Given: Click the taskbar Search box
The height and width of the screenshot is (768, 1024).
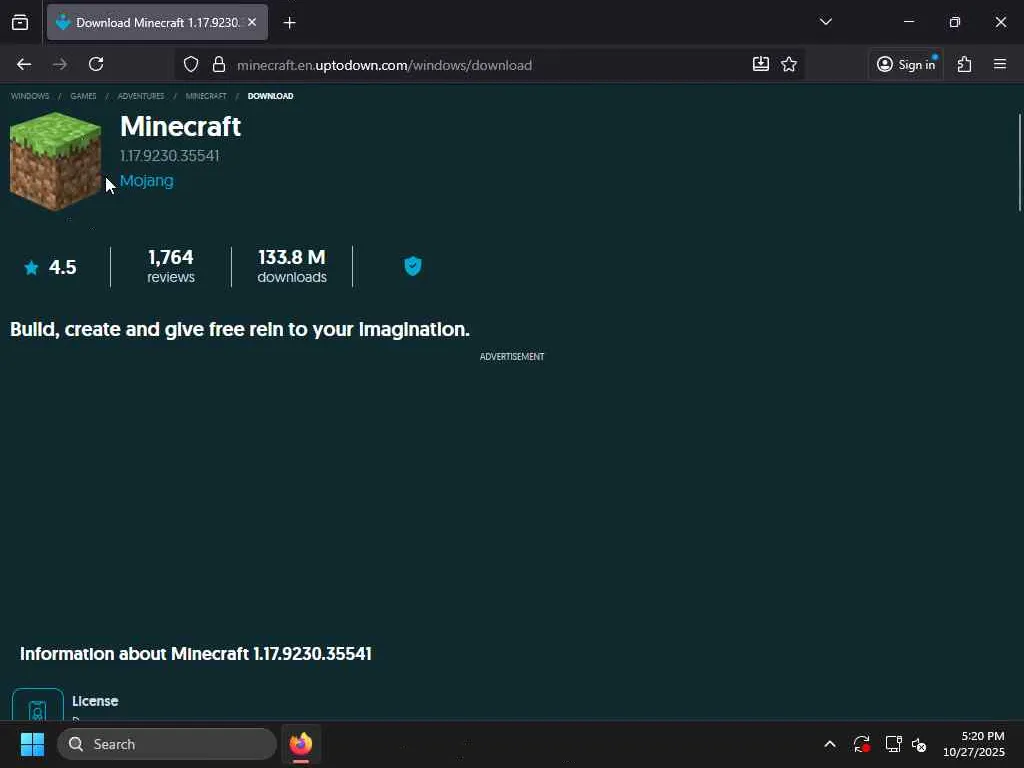Looking at the screenshot, I should tap(167, 744).
